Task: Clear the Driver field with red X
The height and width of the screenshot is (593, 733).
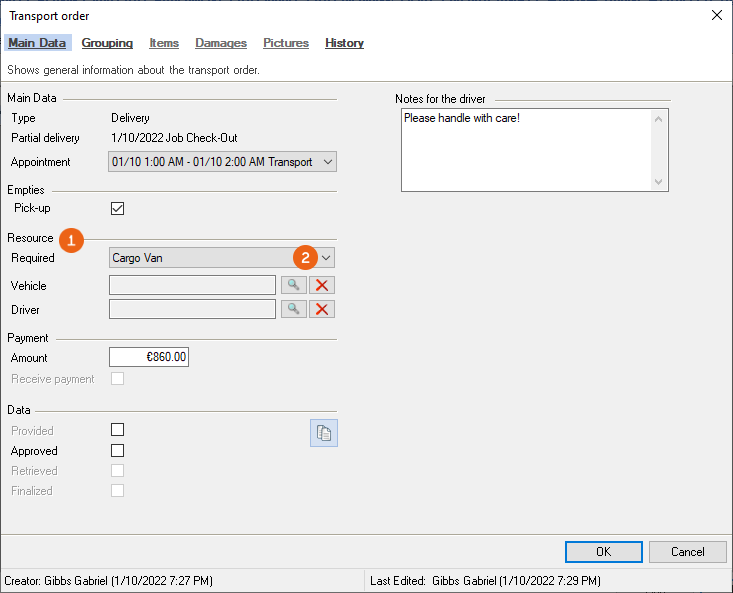Action: (322, 309)
